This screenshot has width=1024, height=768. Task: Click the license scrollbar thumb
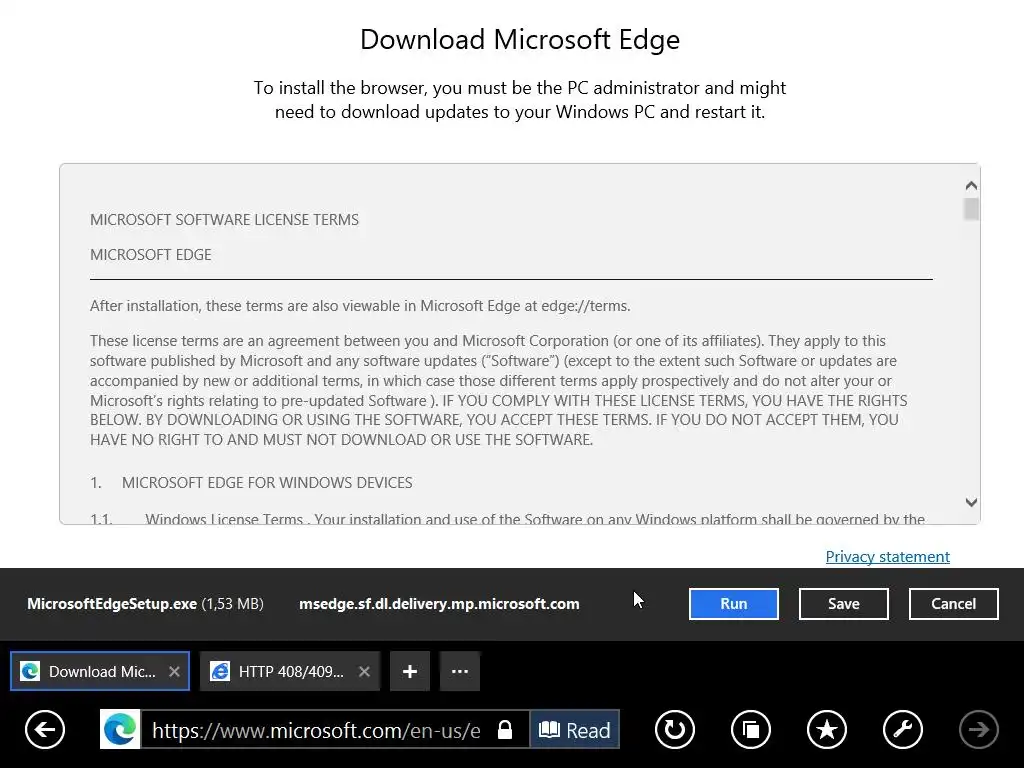(x=971, y=210)
